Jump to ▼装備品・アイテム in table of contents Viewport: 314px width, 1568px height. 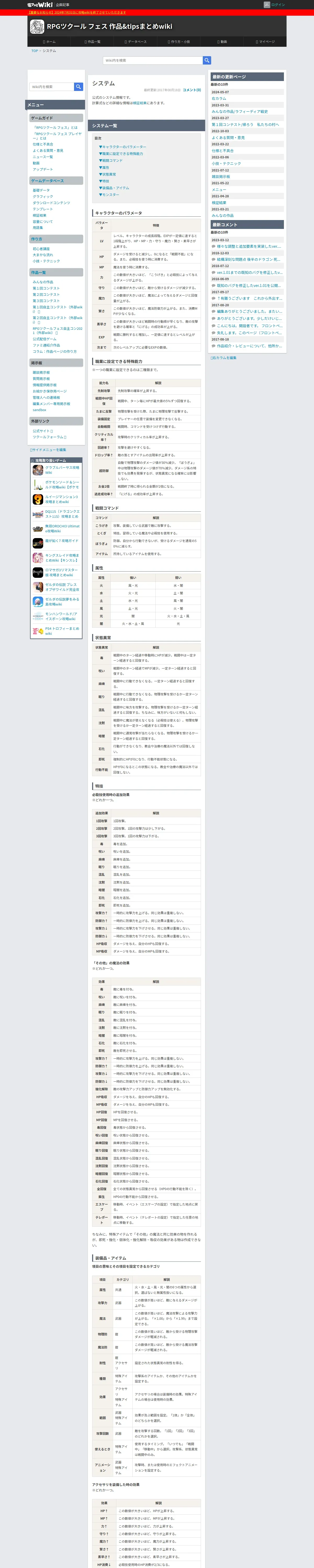click(x=114, y=188)
